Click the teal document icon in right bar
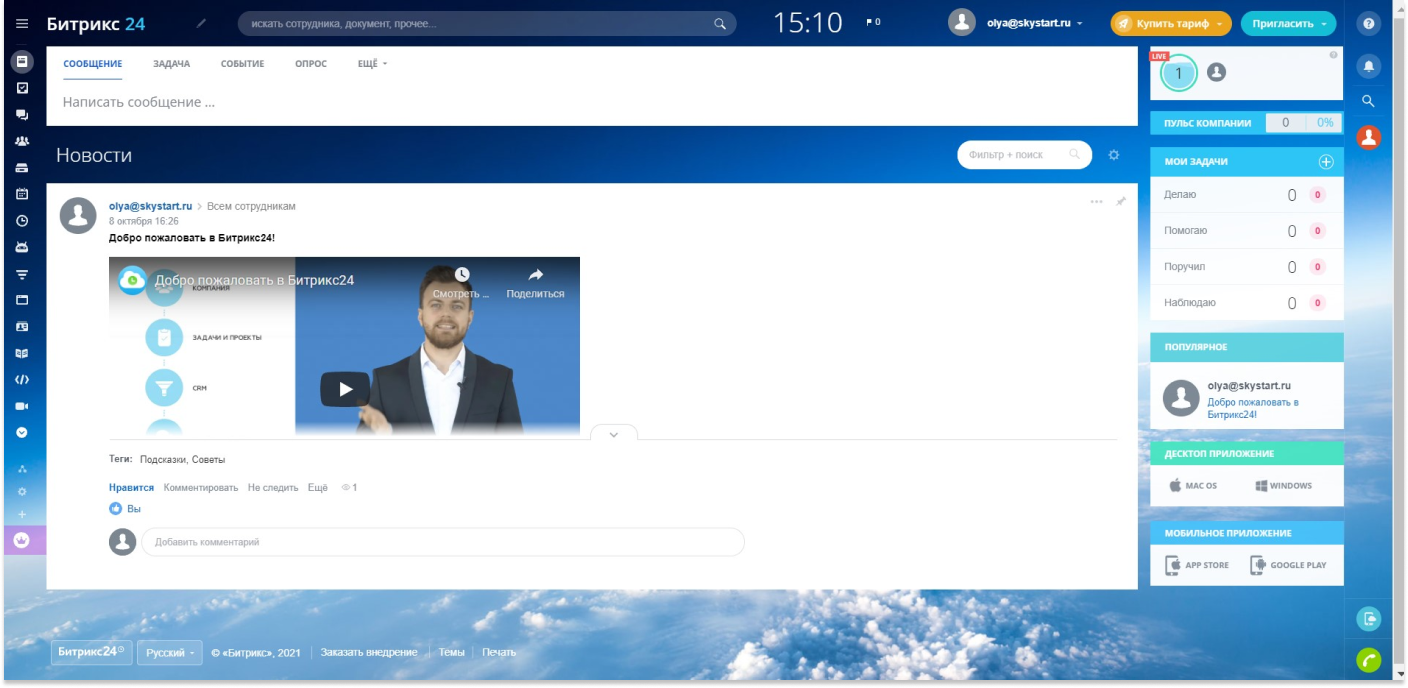The image size is (1408, 688). point(1369,619)
